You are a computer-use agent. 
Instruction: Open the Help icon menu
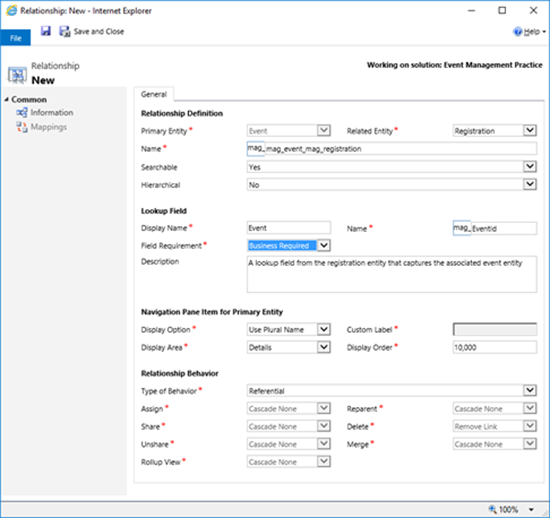(518, 32)
